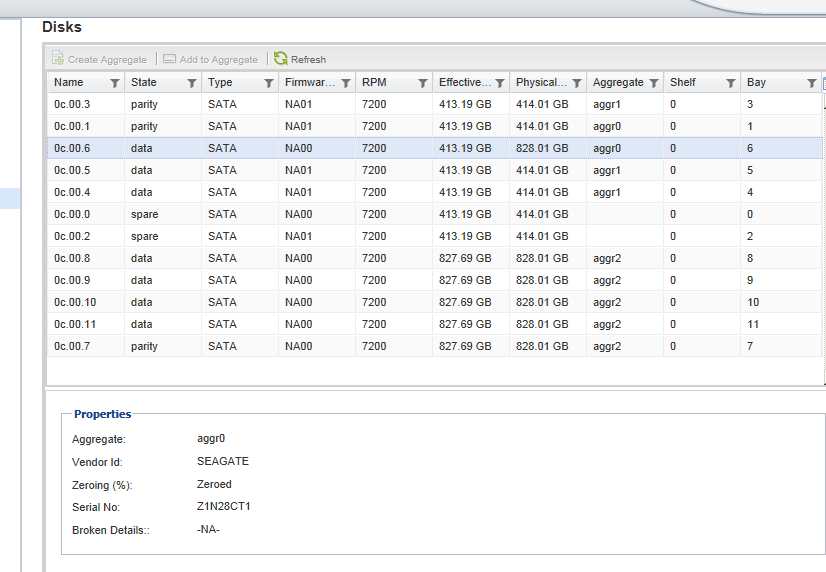The image size is (826, 572).
Task: Click 828.01 GB physical size of 0c.00.6
Action: pyautogui.click(x=542, y=148)
